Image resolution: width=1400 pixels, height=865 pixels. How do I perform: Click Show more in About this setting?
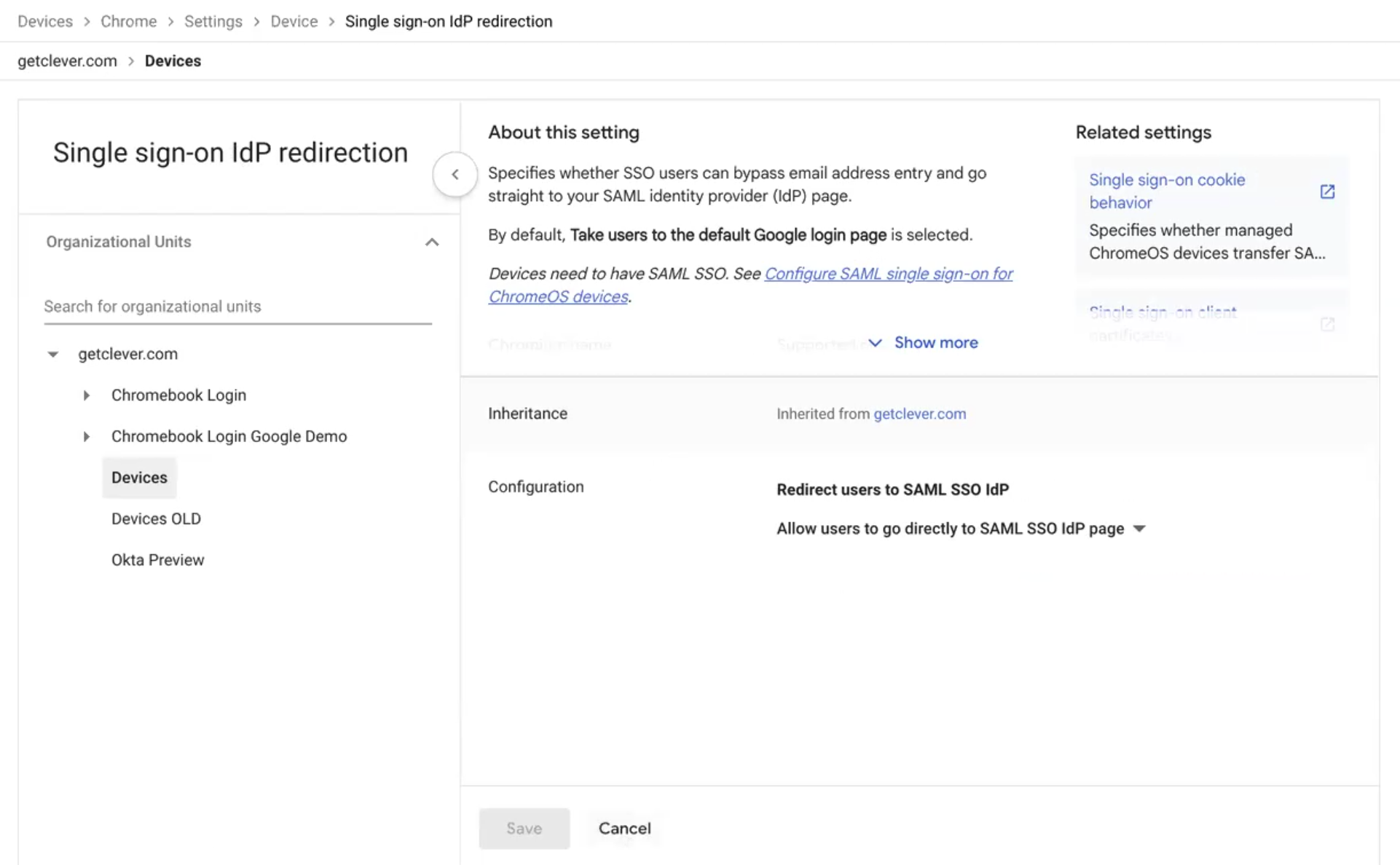936,342
